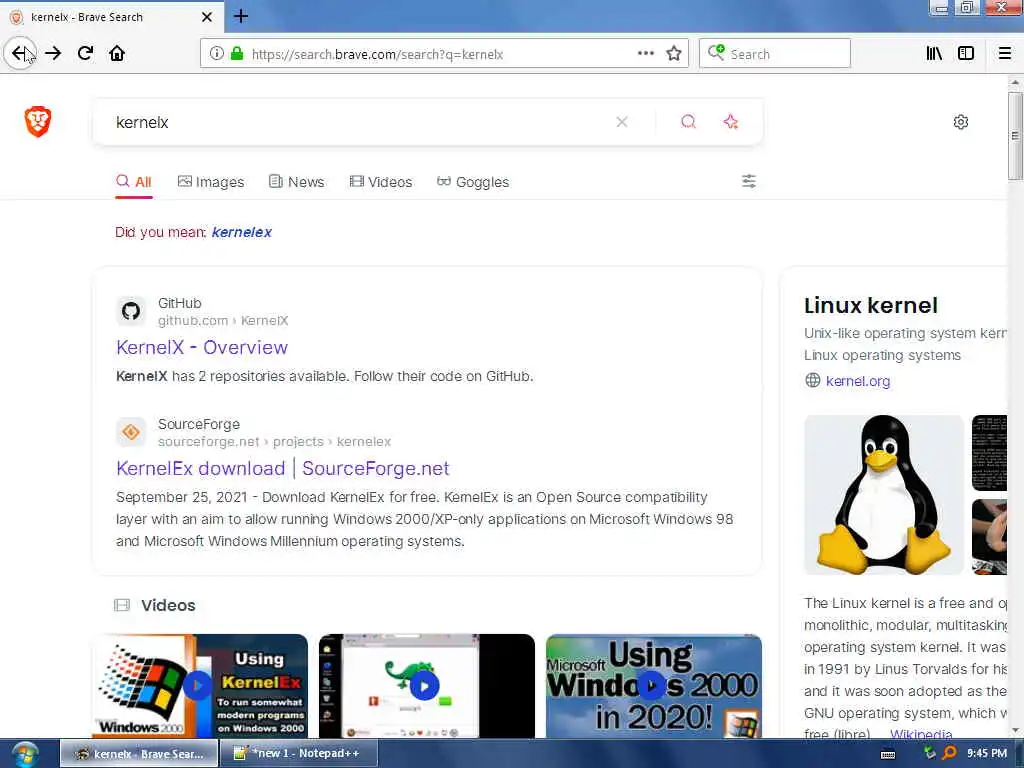Viewport: 1024px width, 768px height.
Task: Click the globe icon beside kernel.org
Action: pos(812,381)
